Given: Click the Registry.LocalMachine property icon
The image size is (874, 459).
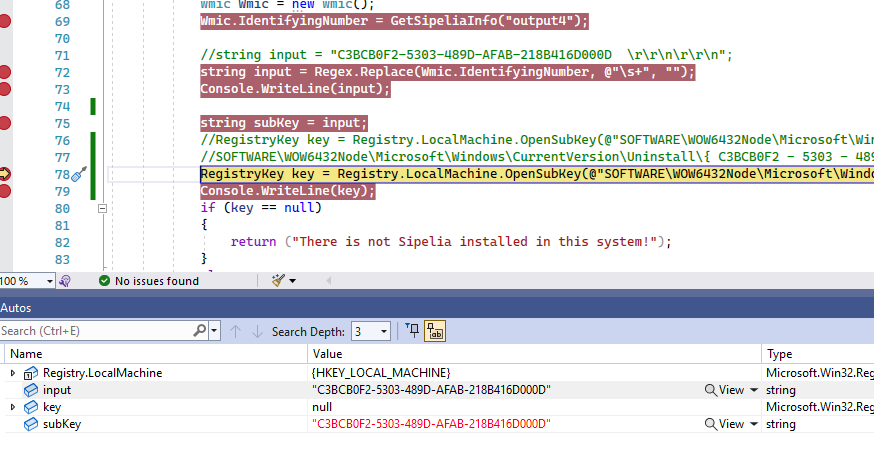Looking at the screenshot, I should (x=31, y=373).
